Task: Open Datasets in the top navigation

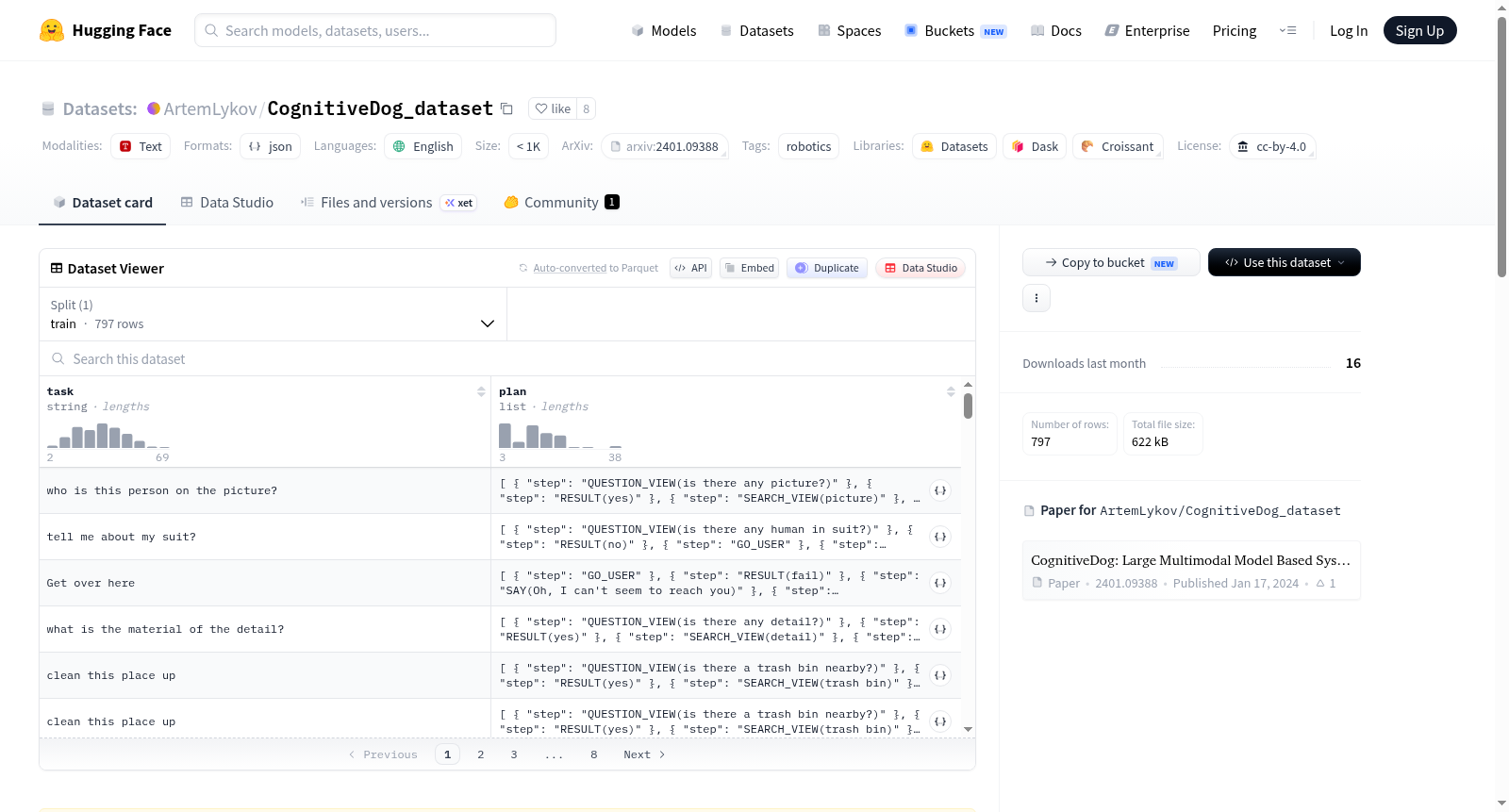Action: click(x=757, y=30)
